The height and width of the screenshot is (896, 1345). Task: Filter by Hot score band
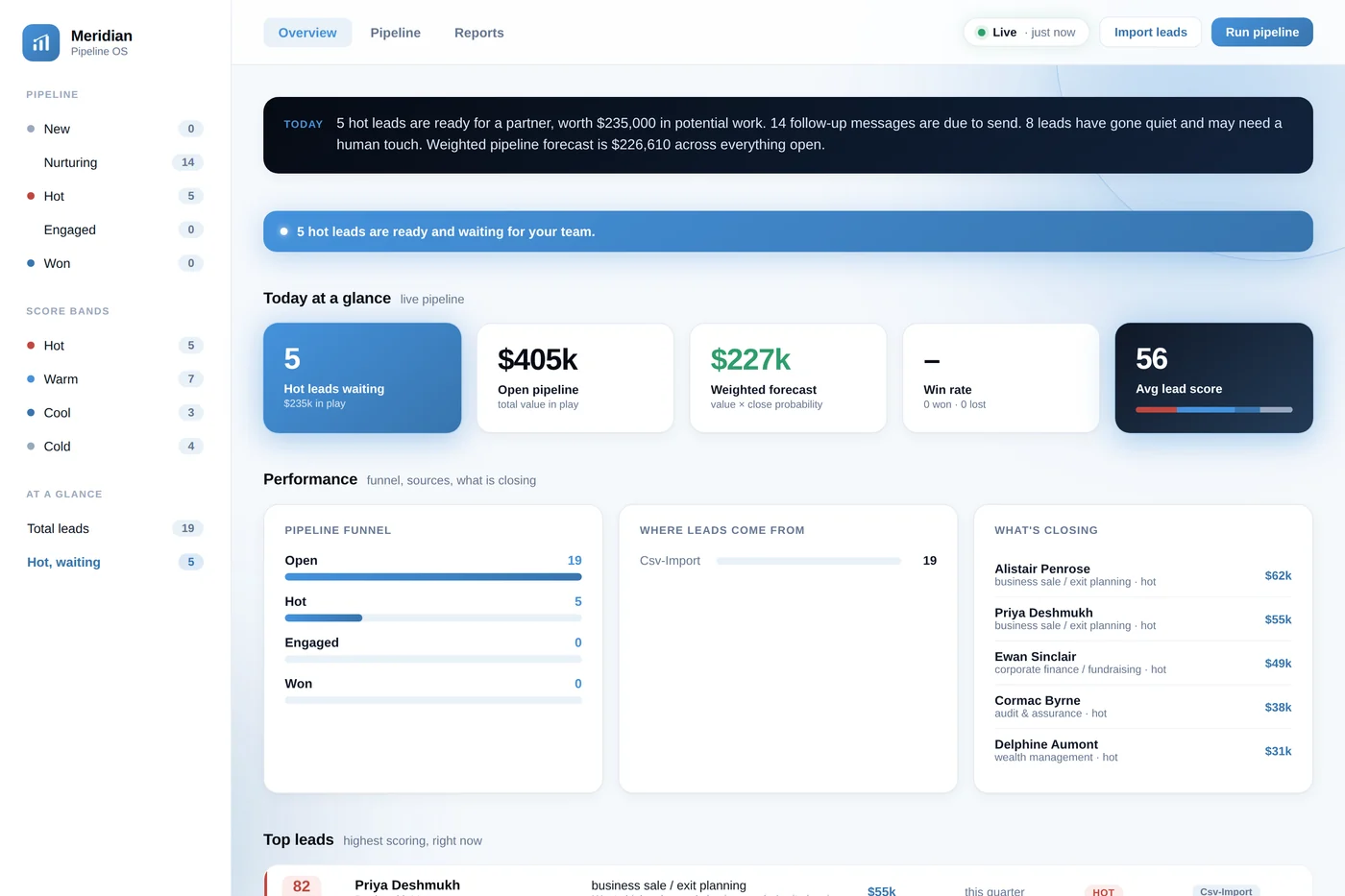[115, 346]
